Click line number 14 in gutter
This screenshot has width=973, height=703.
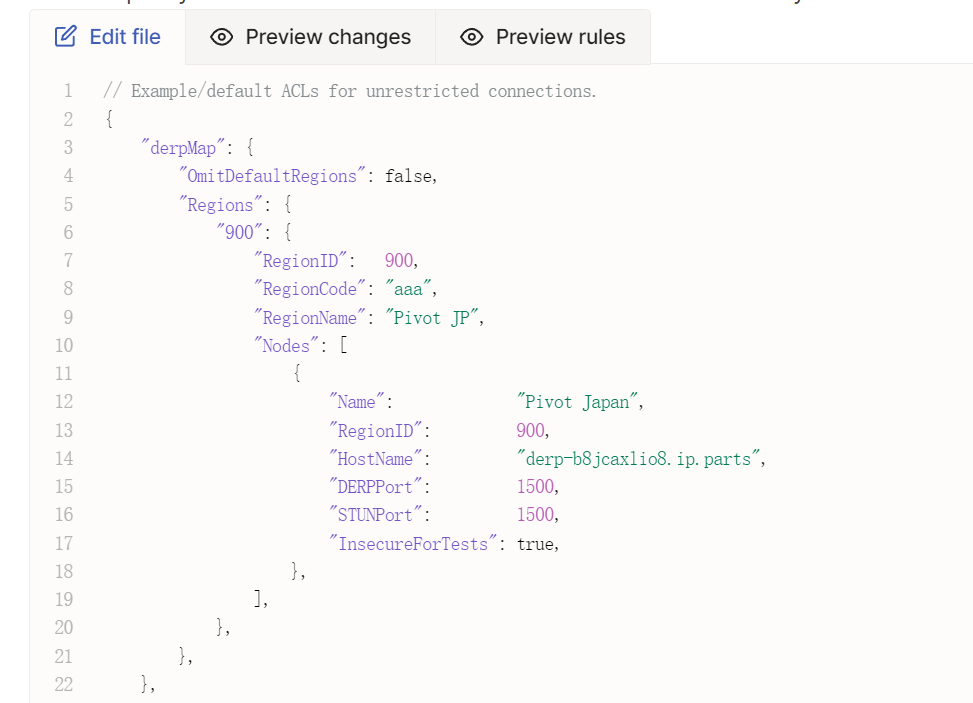click(64, 459)
